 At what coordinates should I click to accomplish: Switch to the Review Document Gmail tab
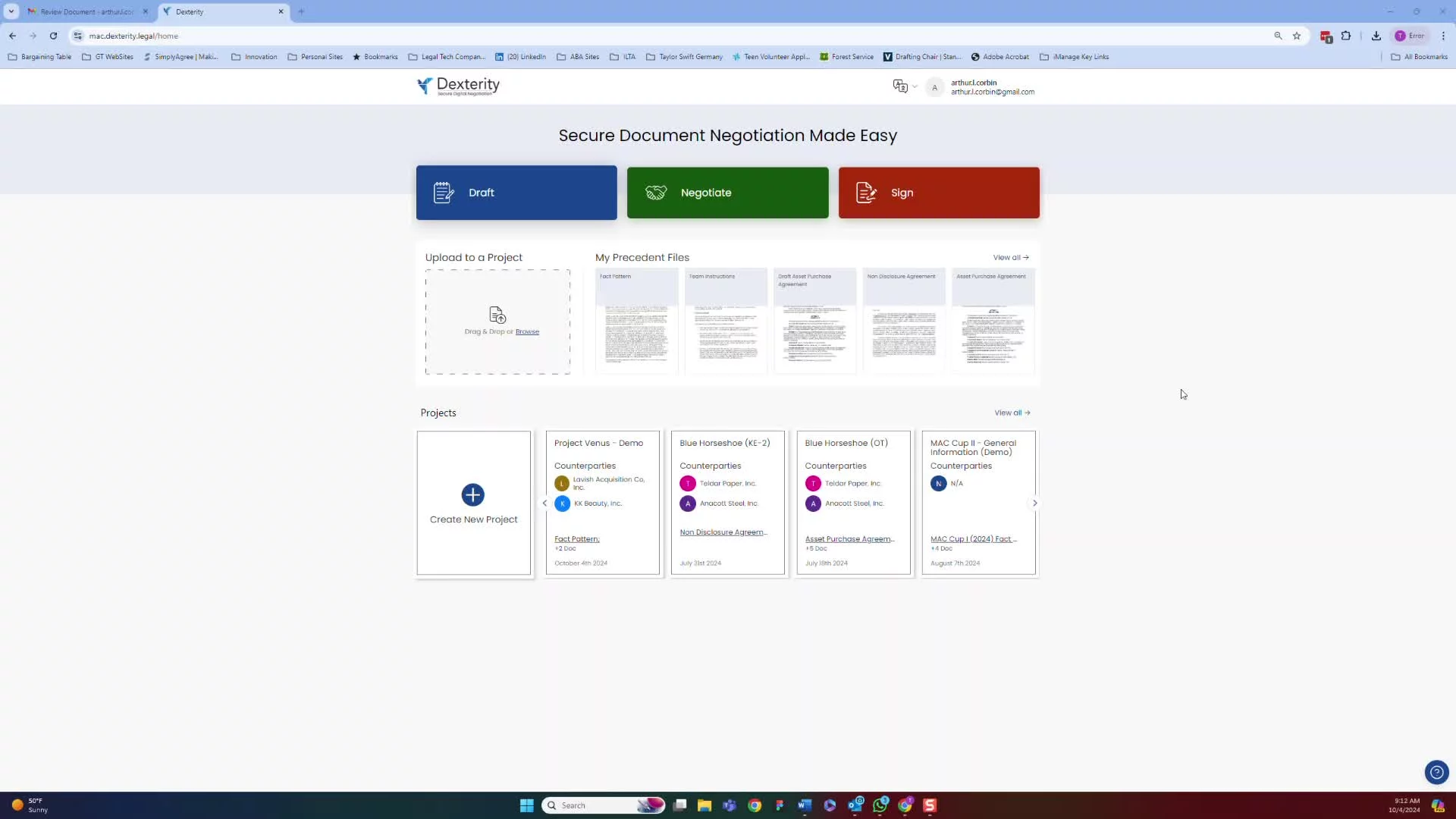tap(86, 11)
